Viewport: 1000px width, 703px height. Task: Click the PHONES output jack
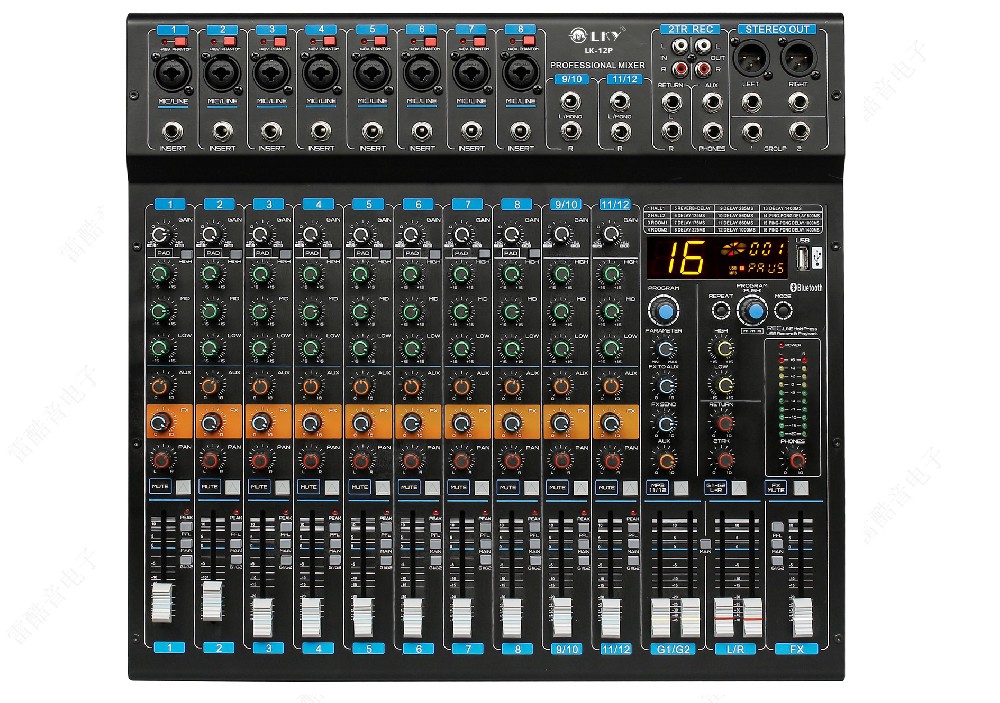[x=712, y=131]
